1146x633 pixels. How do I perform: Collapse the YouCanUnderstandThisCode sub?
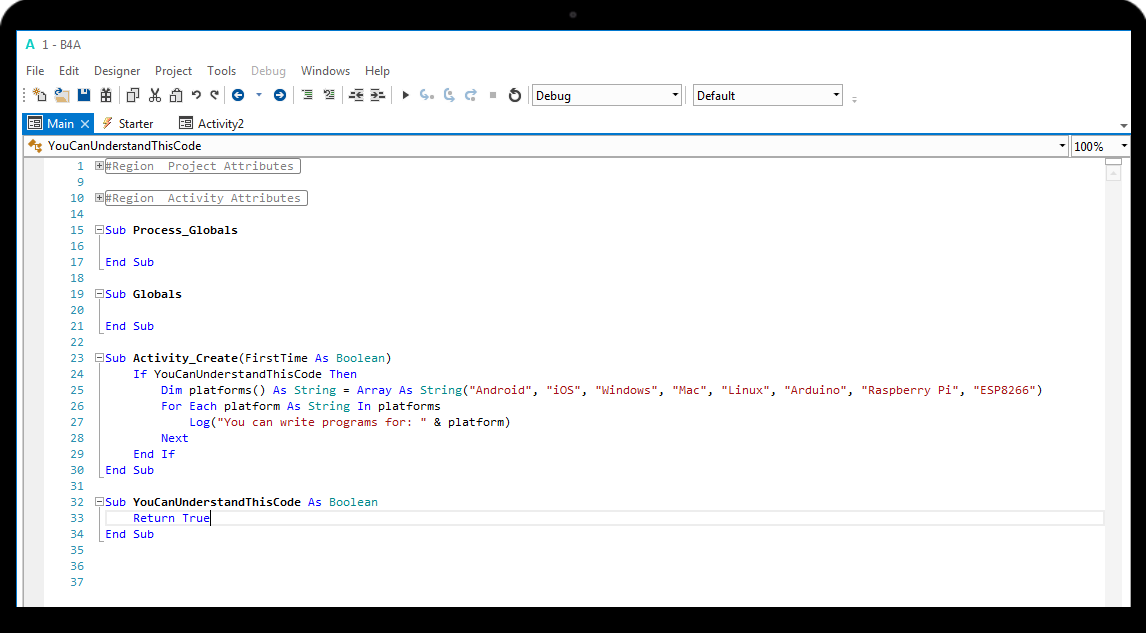(99, 502)
